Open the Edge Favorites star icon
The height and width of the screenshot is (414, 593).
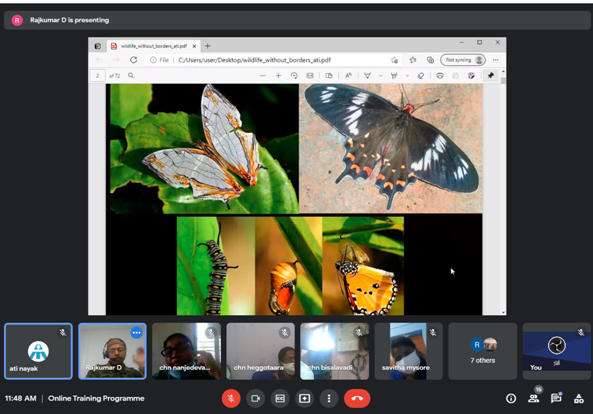pyautogui.click(x=413, y=60)
